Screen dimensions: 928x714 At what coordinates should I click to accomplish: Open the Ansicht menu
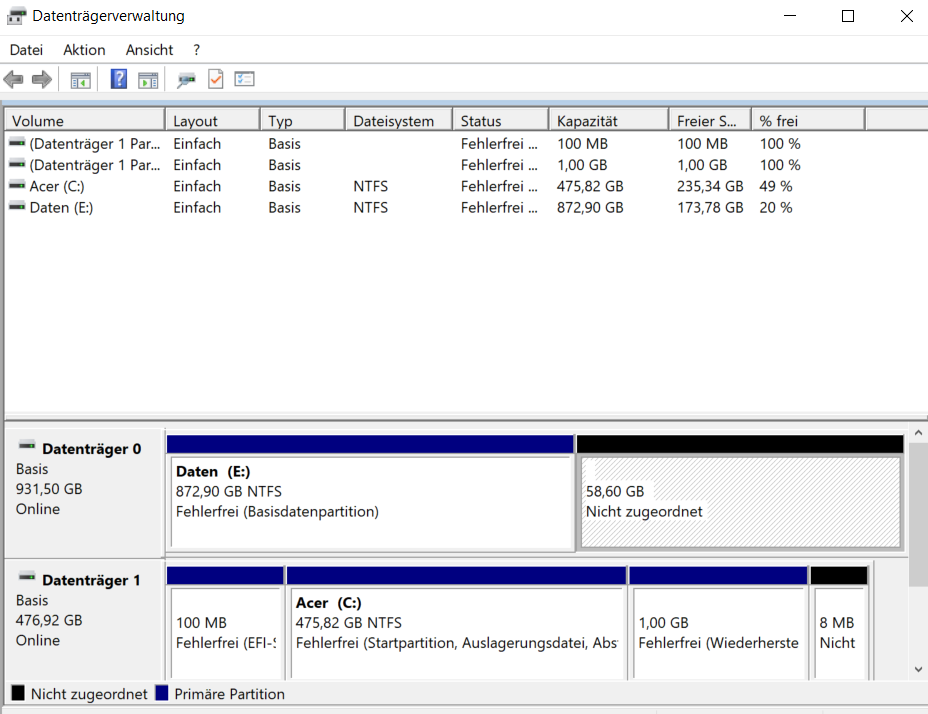coord(149,50)
